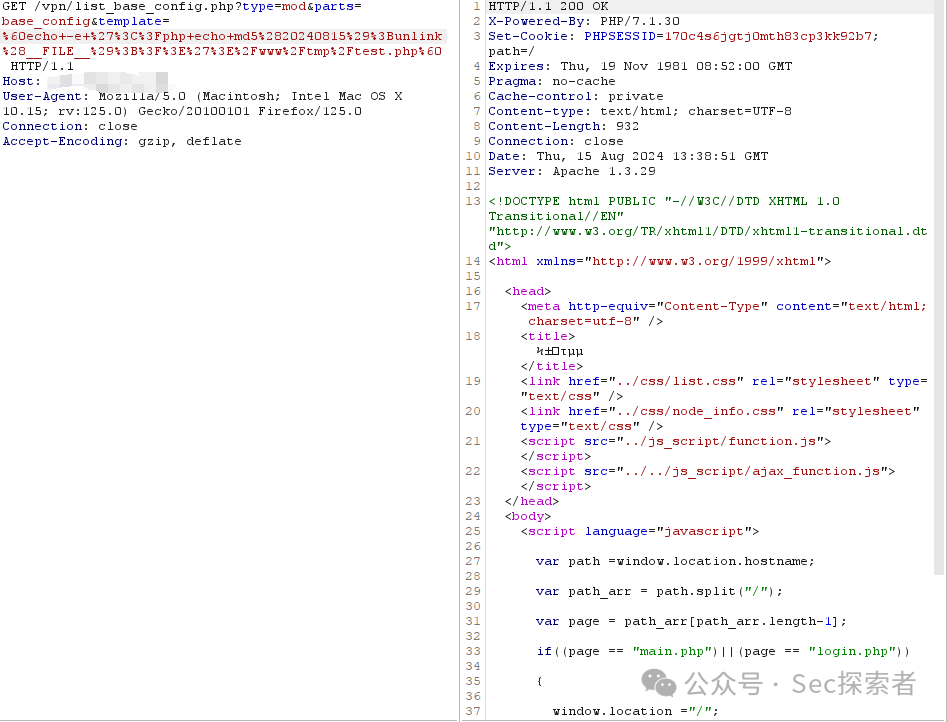The width and height of the screenshot is (947, 722).
Task: Click the node_info.css stylesheet link line
Action: point(720,419)
